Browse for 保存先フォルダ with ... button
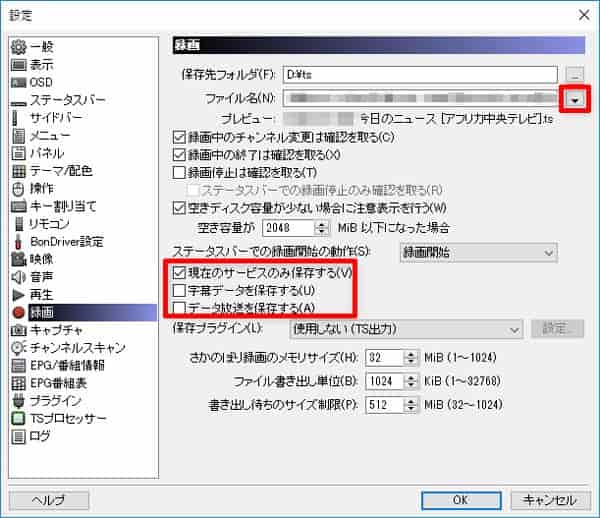The image size is (600, 518). tap(574, 73)
